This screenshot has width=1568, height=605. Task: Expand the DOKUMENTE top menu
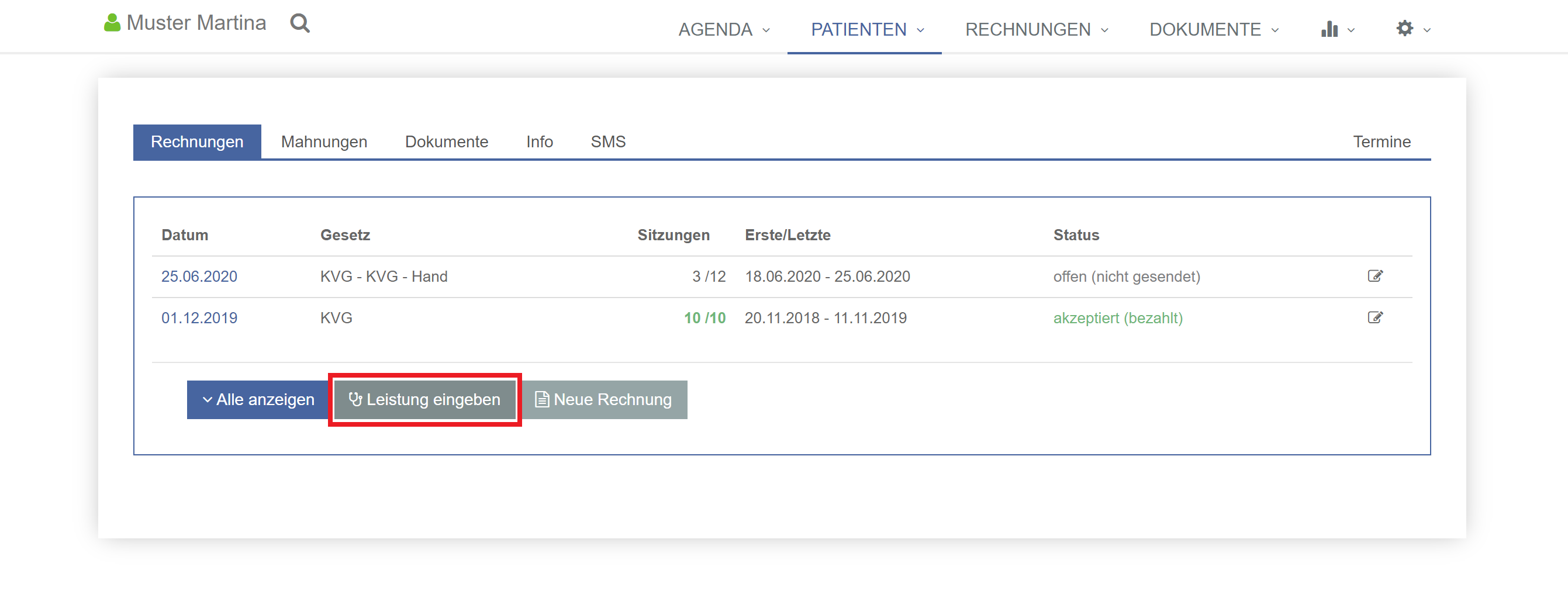[1214, 29]
